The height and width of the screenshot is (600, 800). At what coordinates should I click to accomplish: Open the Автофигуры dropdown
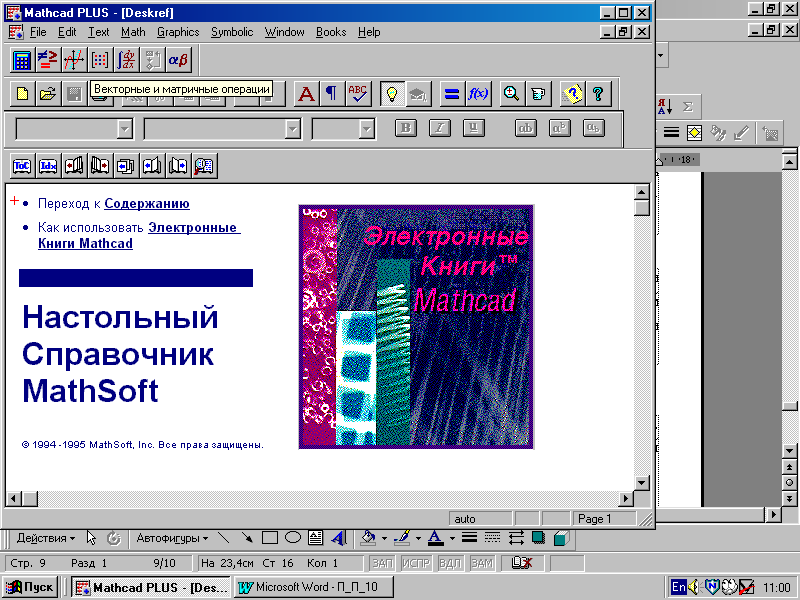pyautogui.click(x=172, y=538)
